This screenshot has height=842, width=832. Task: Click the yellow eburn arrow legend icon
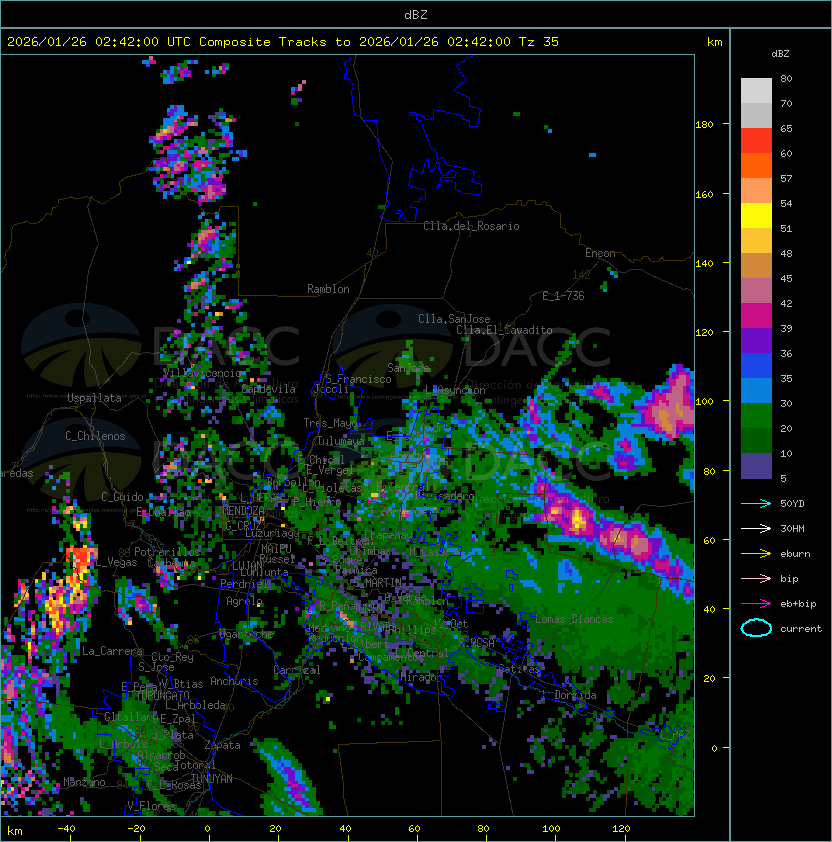tap(756, 554)
